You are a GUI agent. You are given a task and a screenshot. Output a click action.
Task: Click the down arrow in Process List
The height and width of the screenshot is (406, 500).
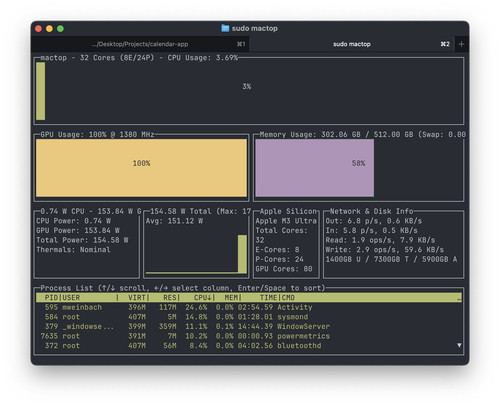coord(459,345)
